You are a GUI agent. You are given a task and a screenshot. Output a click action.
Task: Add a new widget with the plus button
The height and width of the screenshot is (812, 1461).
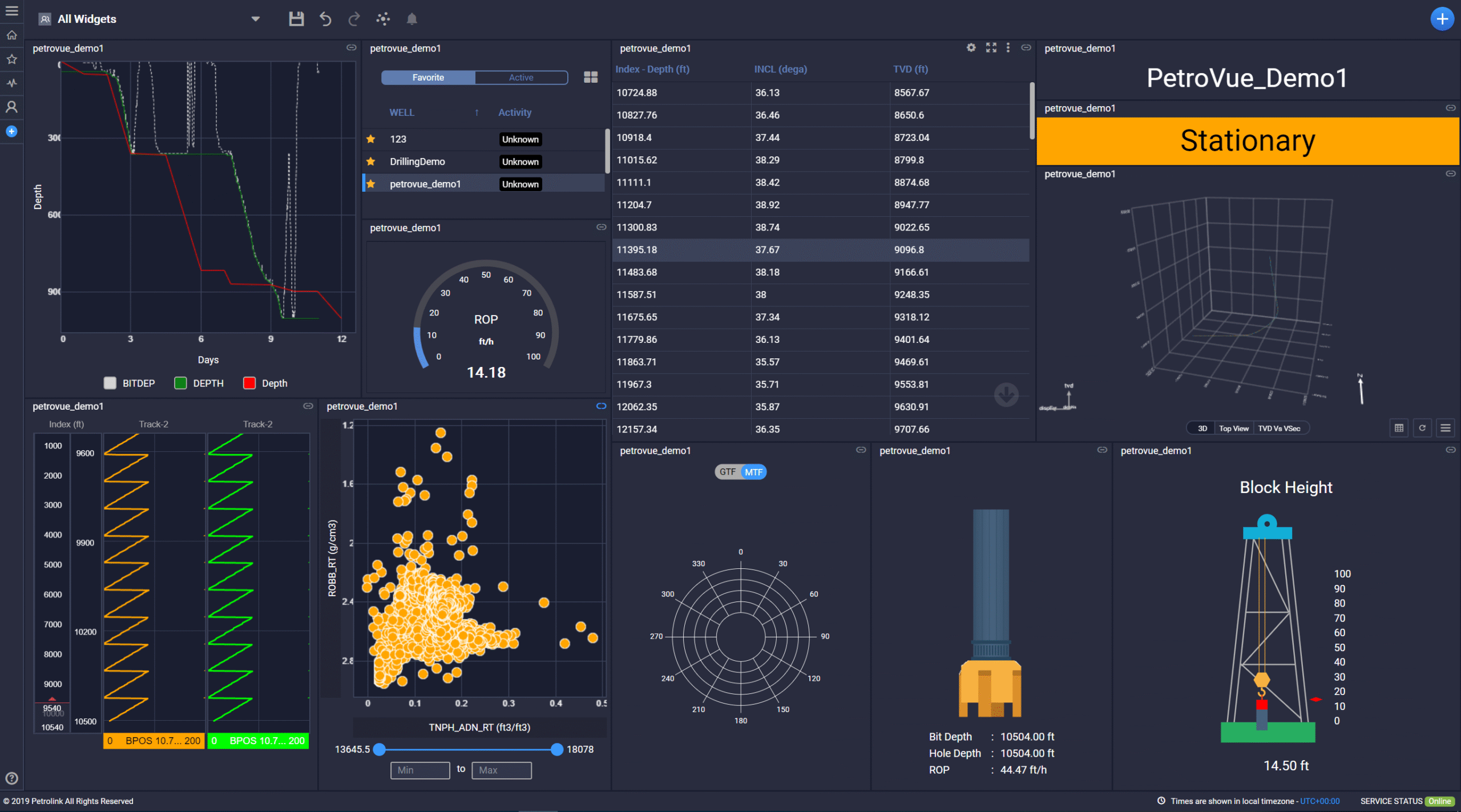click(x=1442, y=19)
